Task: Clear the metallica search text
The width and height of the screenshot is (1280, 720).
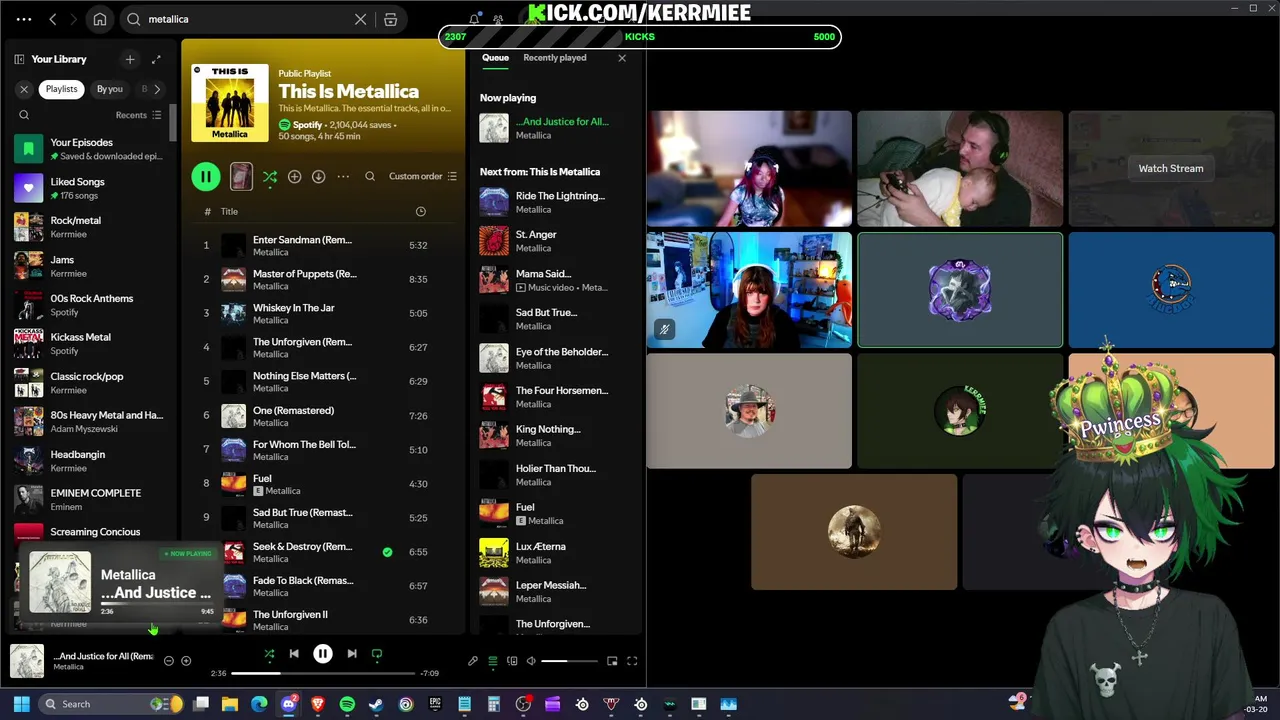Action: [361, 19]
